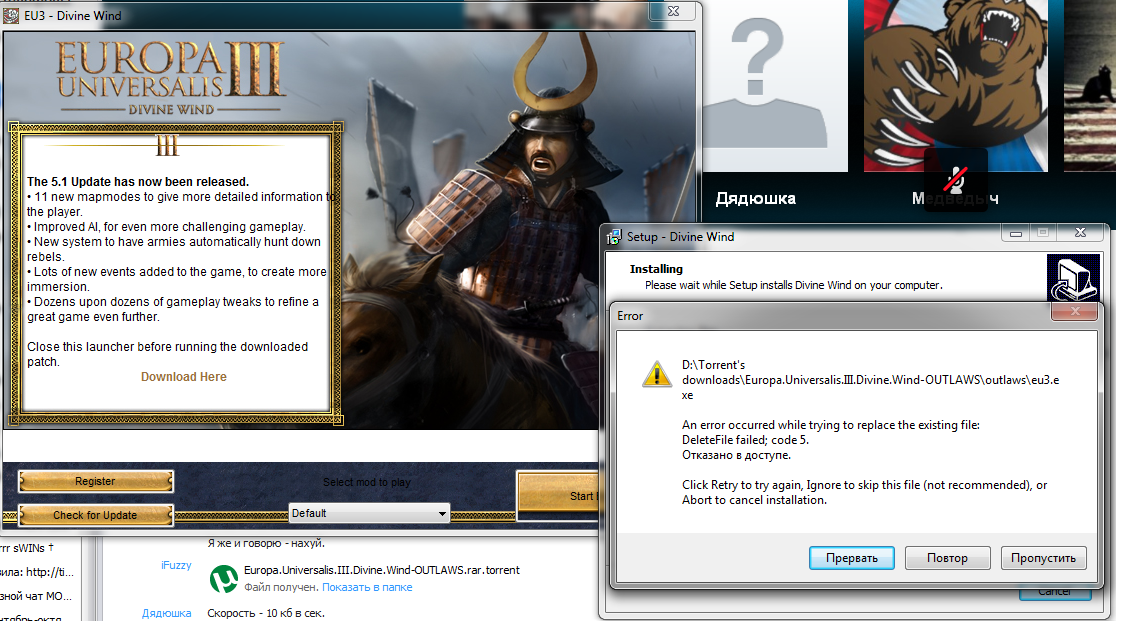Click the Прервать button in Error dialog
1121x627 pixels.
coord(851,558)
